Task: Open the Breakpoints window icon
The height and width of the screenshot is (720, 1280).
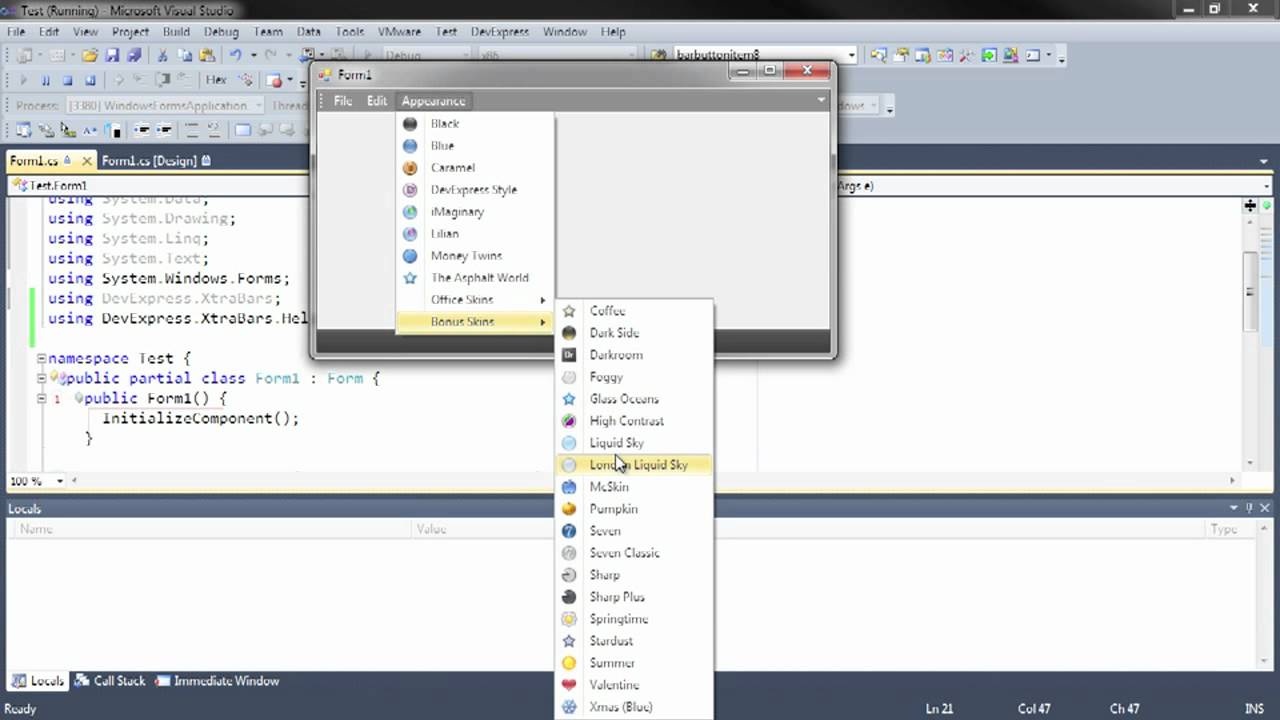Action: pyautogui.click(x=274, y=80)
